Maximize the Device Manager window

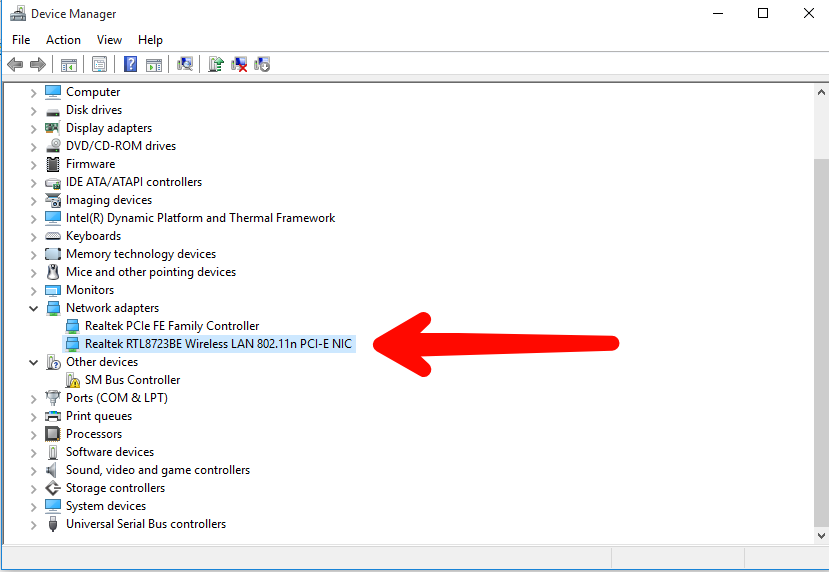point(763,13)
